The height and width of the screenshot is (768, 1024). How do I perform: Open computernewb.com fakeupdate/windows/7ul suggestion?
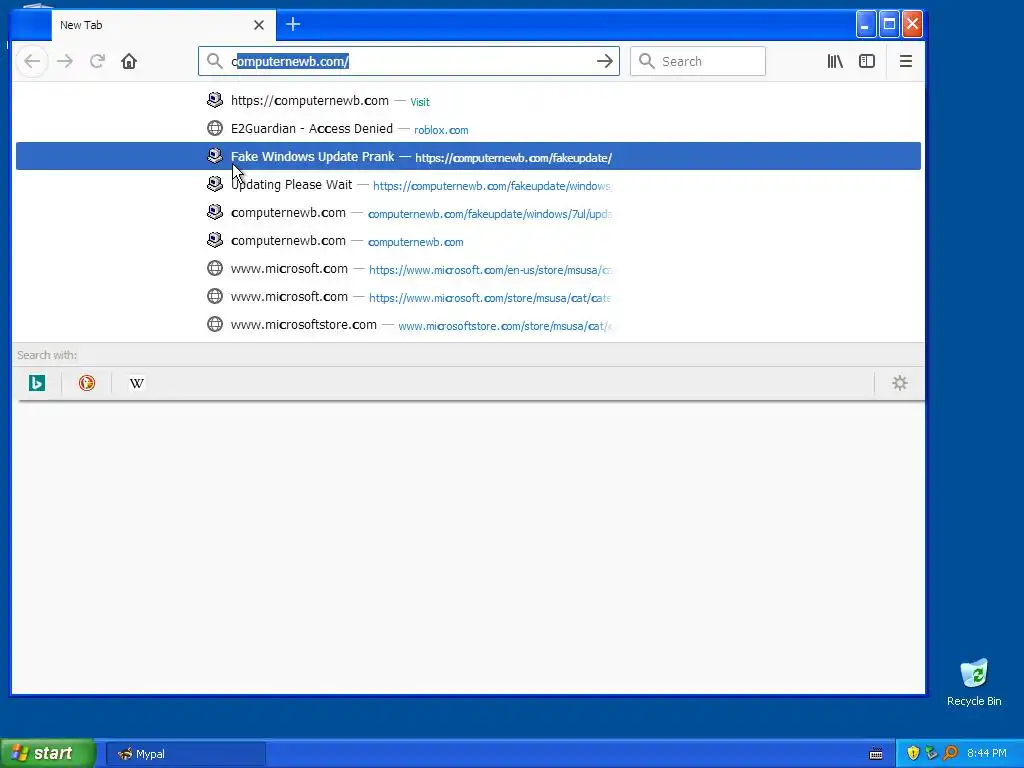468,213
